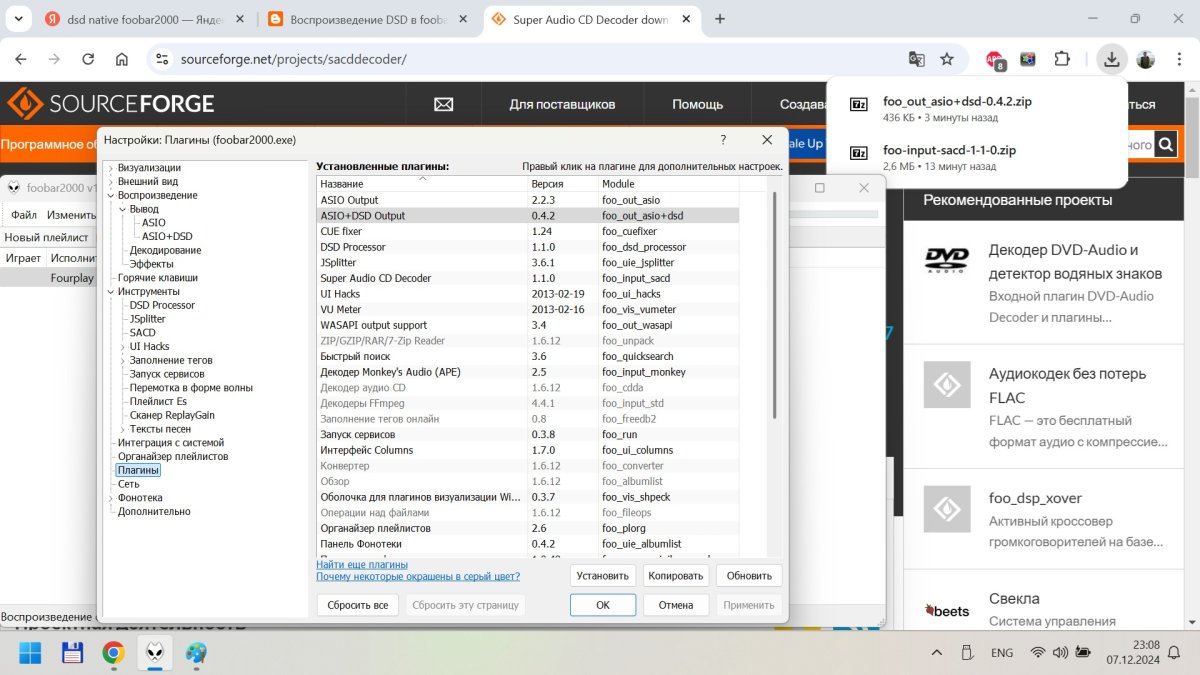Select DSD Processor plugin row
Screen dimensions: 1200x675
[528, 247]
